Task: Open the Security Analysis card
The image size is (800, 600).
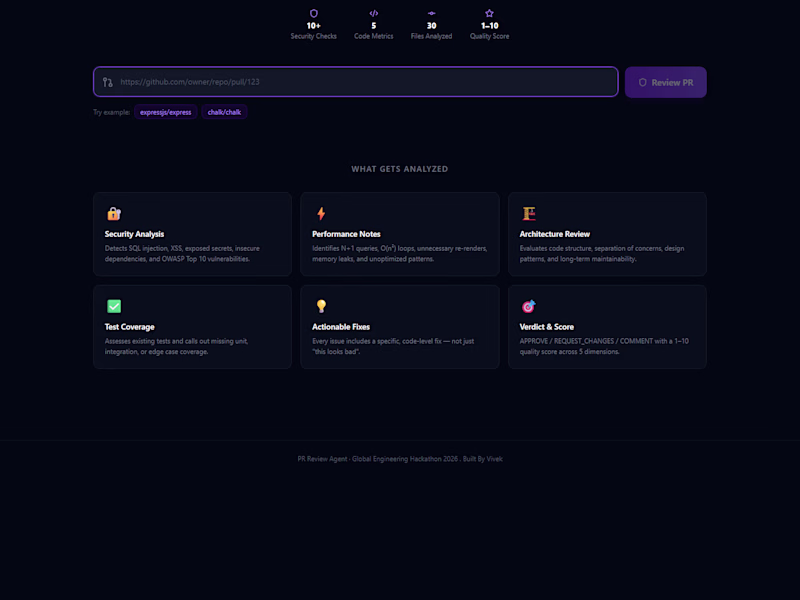Action: pyautogui.click(x=192, y=233)
